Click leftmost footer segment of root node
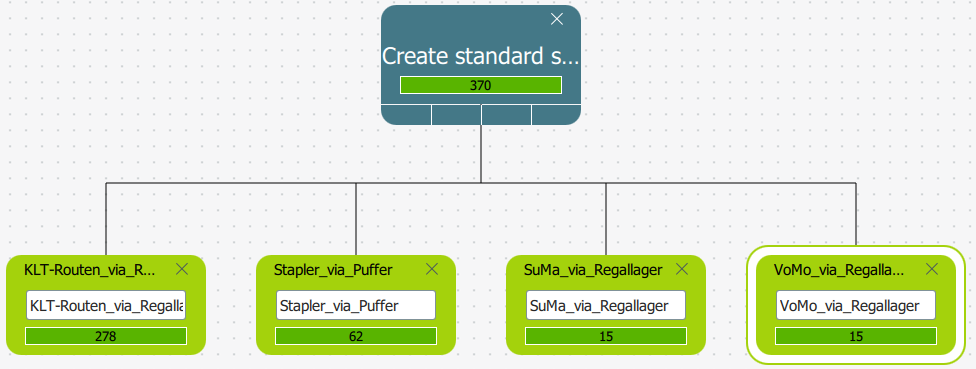This screenshot has width=976, height=369. 406,114
